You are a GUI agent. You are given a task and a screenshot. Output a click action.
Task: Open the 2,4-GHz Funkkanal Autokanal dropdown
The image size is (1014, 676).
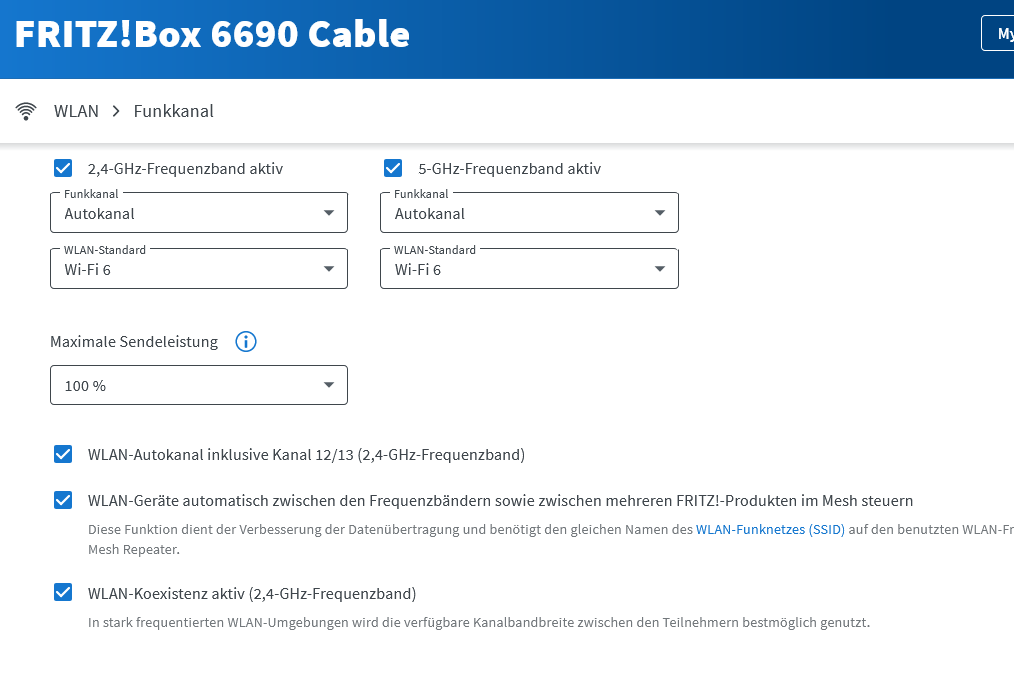(x=199, y=213)
